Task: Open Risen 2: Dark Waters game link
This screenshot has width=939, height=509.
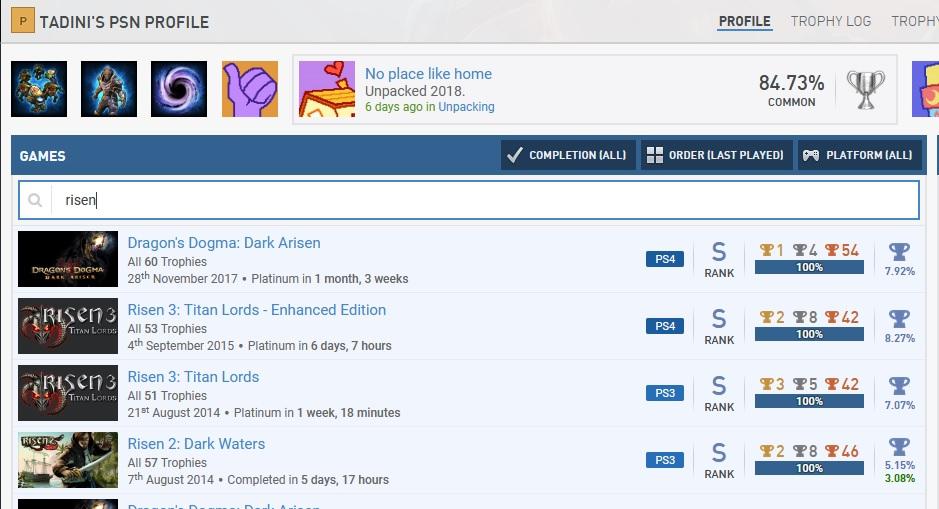Action: click(x=196, y=444)
